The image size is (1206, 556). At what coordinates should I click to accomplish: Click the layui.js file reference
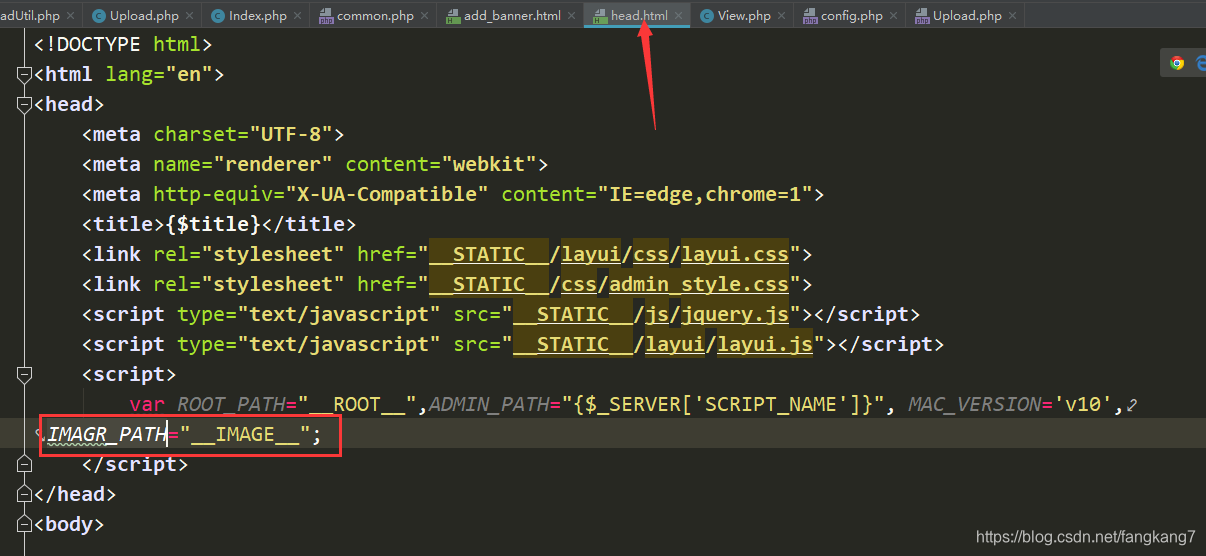[x=765, y=344]
